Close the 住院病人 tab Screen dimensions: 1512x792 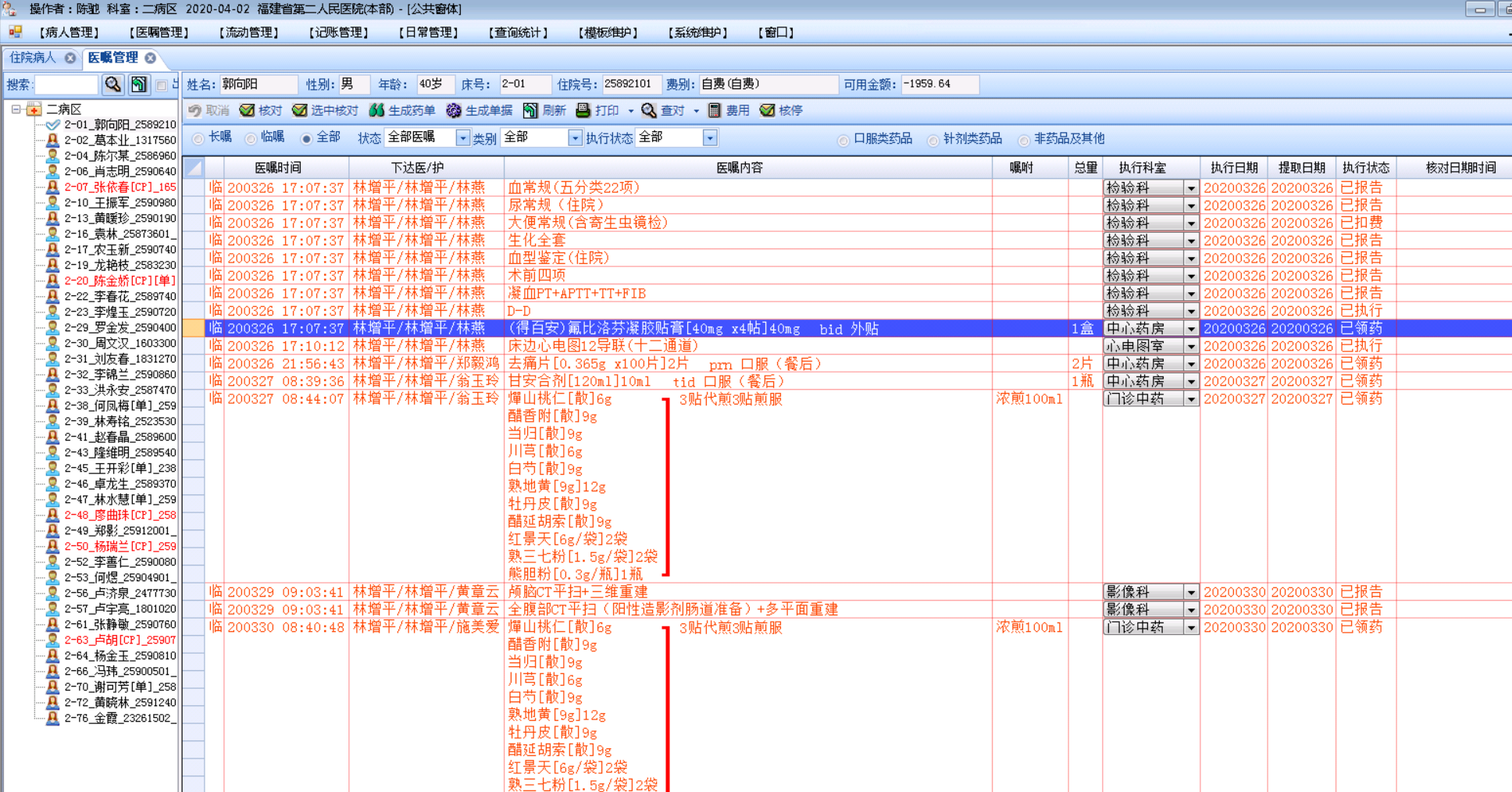pyautogui.click(x=70, y=58)
